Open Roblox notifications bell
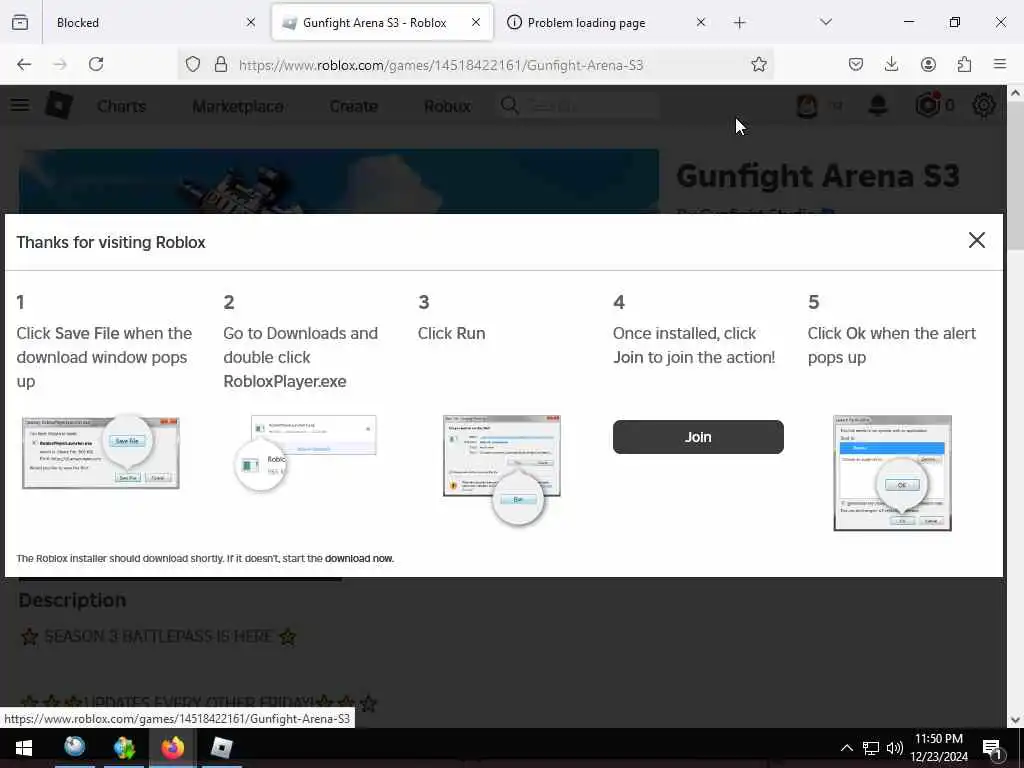 (878, 105)
